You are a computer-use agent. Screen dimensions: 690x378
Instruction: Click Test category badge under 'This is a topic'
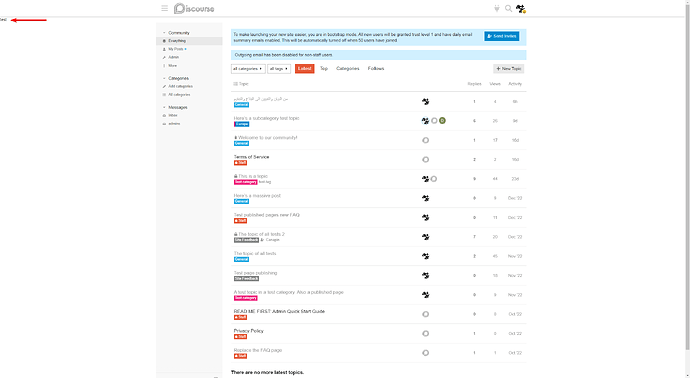[x=246, y=182]
